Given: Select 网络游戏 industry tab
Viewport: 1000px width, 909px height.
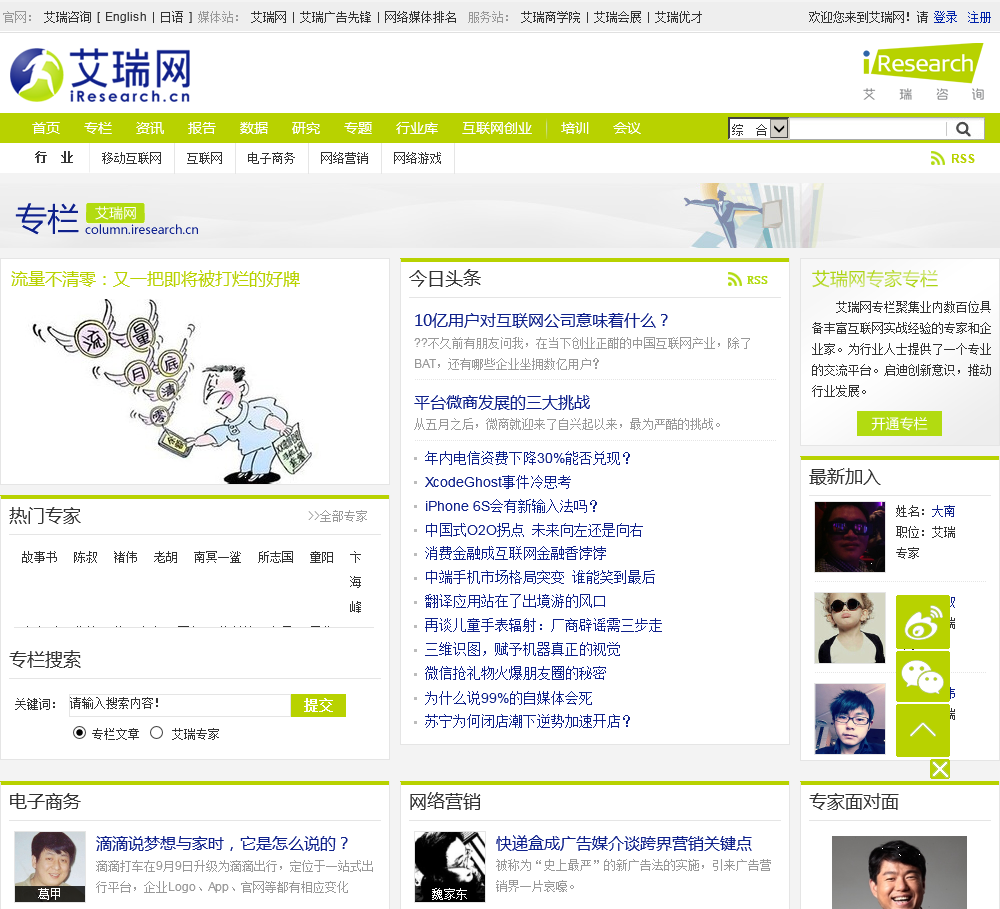Looking at the screenshot, I should 417,158.
